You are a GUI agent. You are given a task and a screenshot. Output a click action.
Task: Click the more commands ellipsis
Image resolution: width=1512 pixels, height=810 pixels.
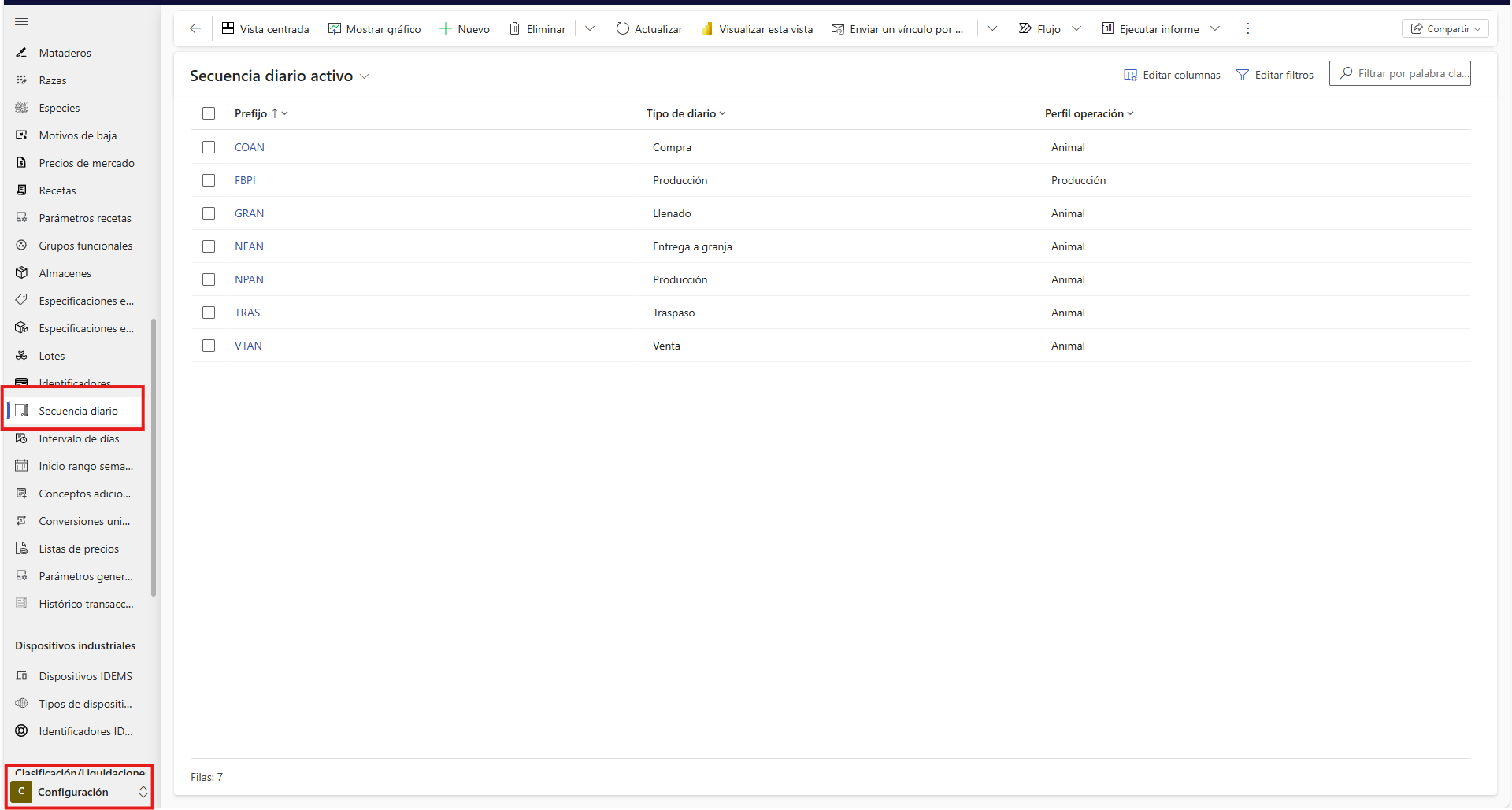click(x=1247, y=29)
